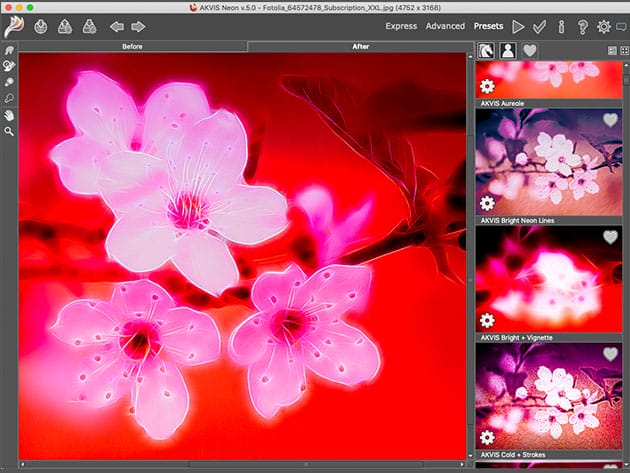Viewport: 630px width, 473px height.
Task: Switch to the Before tab
Action: 133,46
